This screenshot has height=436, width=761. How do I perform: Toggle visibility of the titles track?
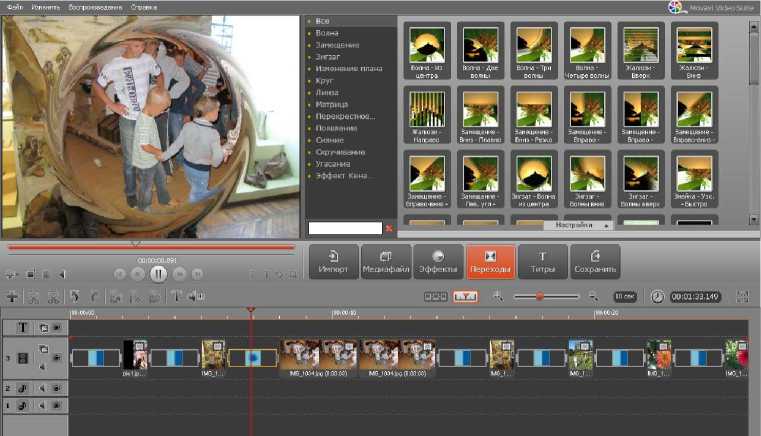click(x=56, y=327)
